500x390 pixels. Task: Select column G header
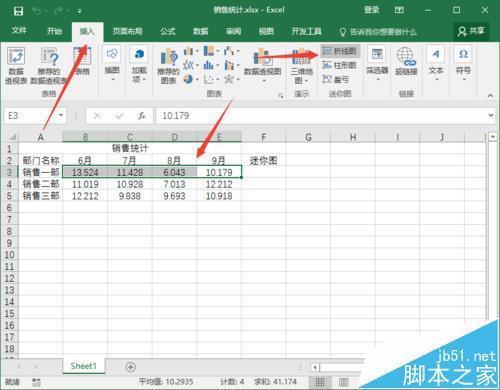point(308,137)
